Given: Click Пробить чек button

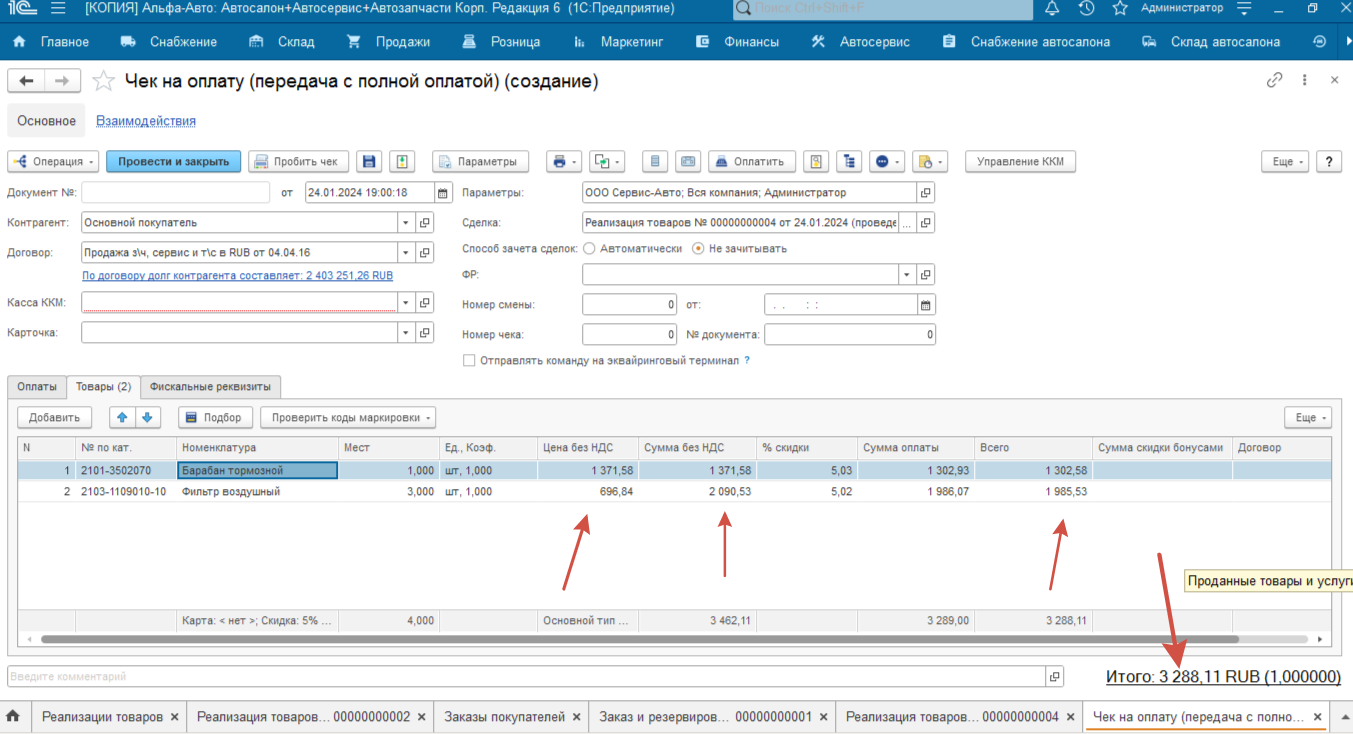Looking at the screenshot, I should pos(299,161).
